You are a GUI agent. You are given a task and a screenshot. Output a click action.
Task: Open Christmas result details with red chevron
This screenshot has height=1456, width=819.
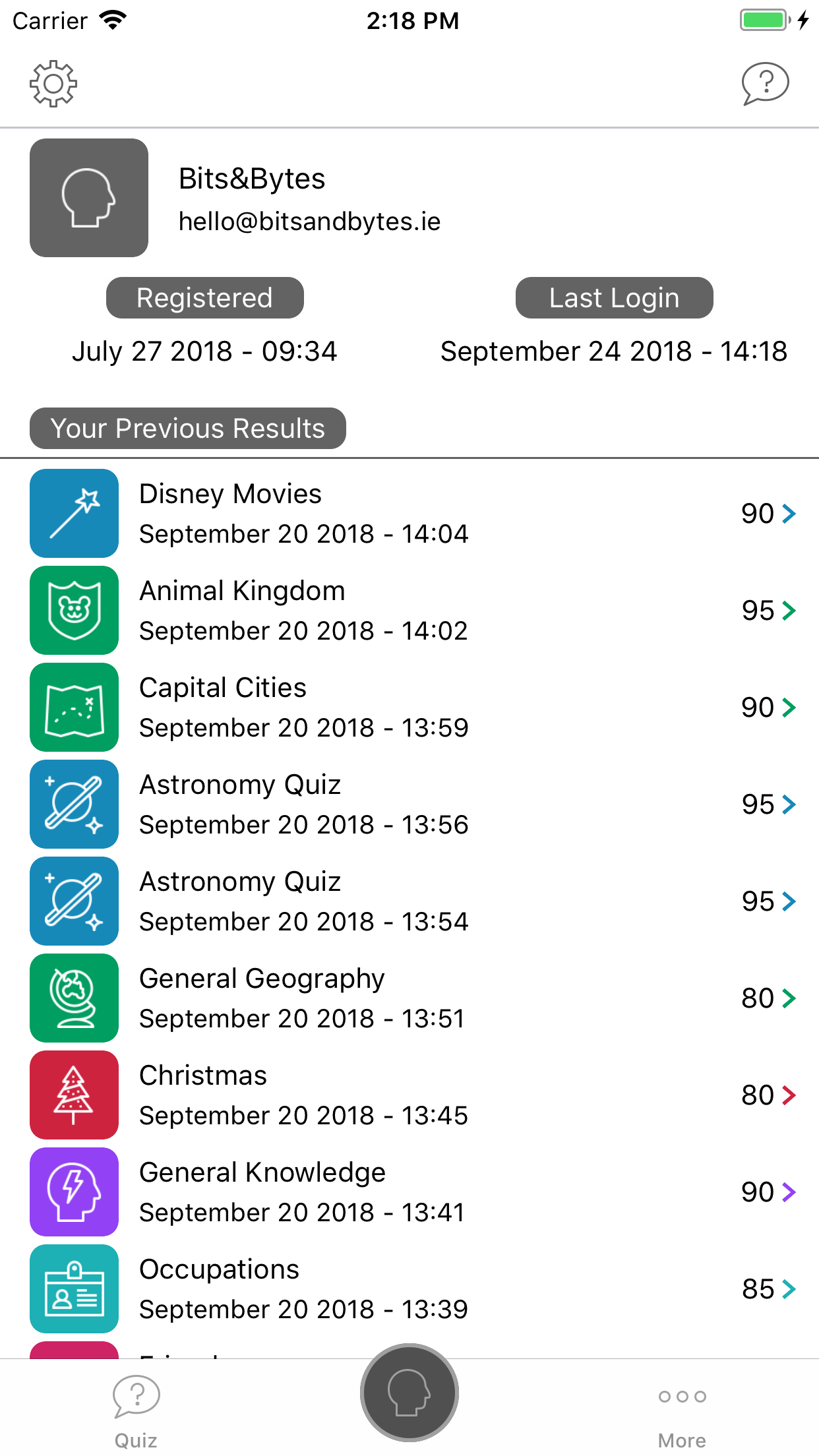point(789,1095)
